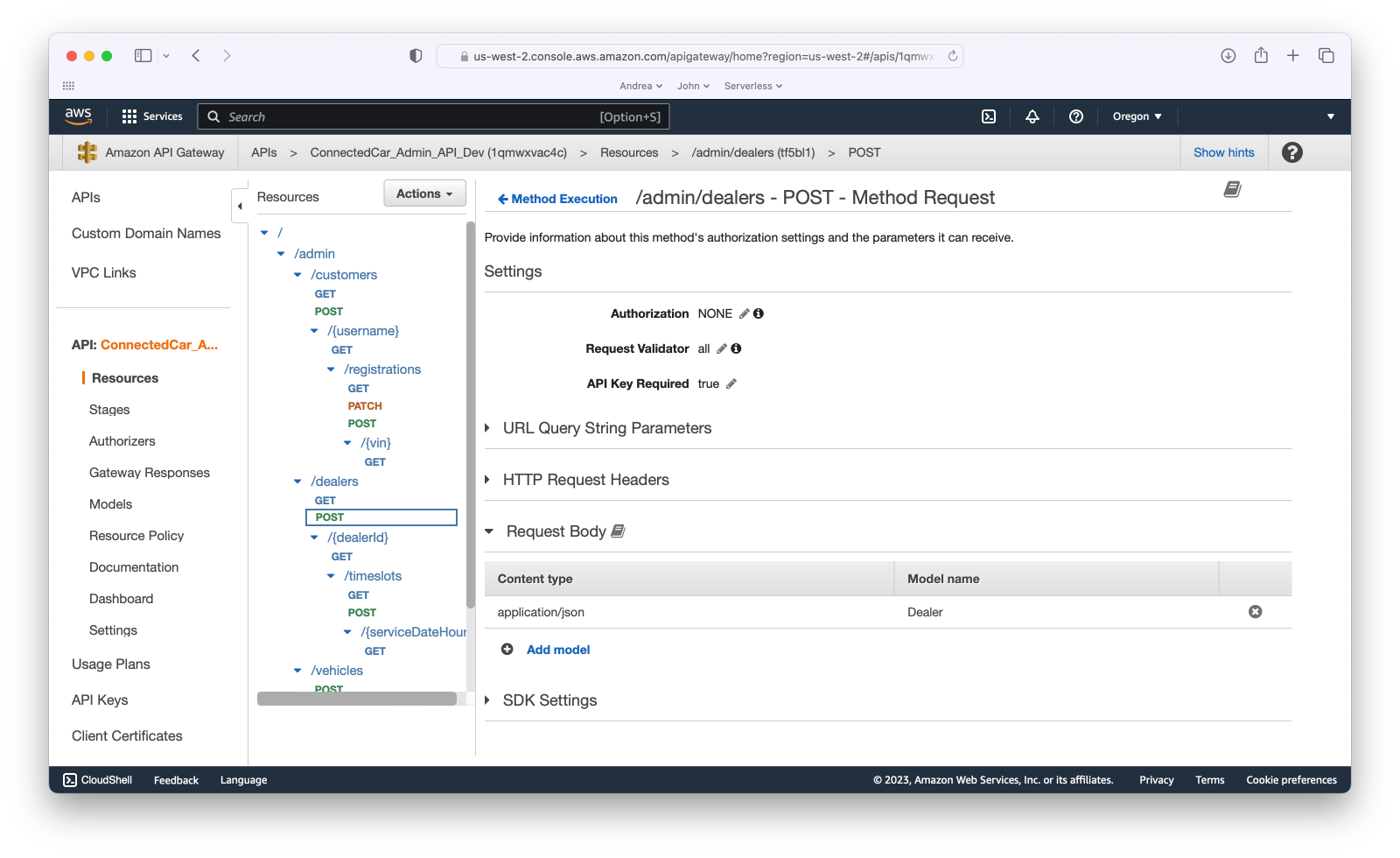This screenshot has height=858, width=1400.
Task: Click the Safari address bar
Action: tap(700, 56)
